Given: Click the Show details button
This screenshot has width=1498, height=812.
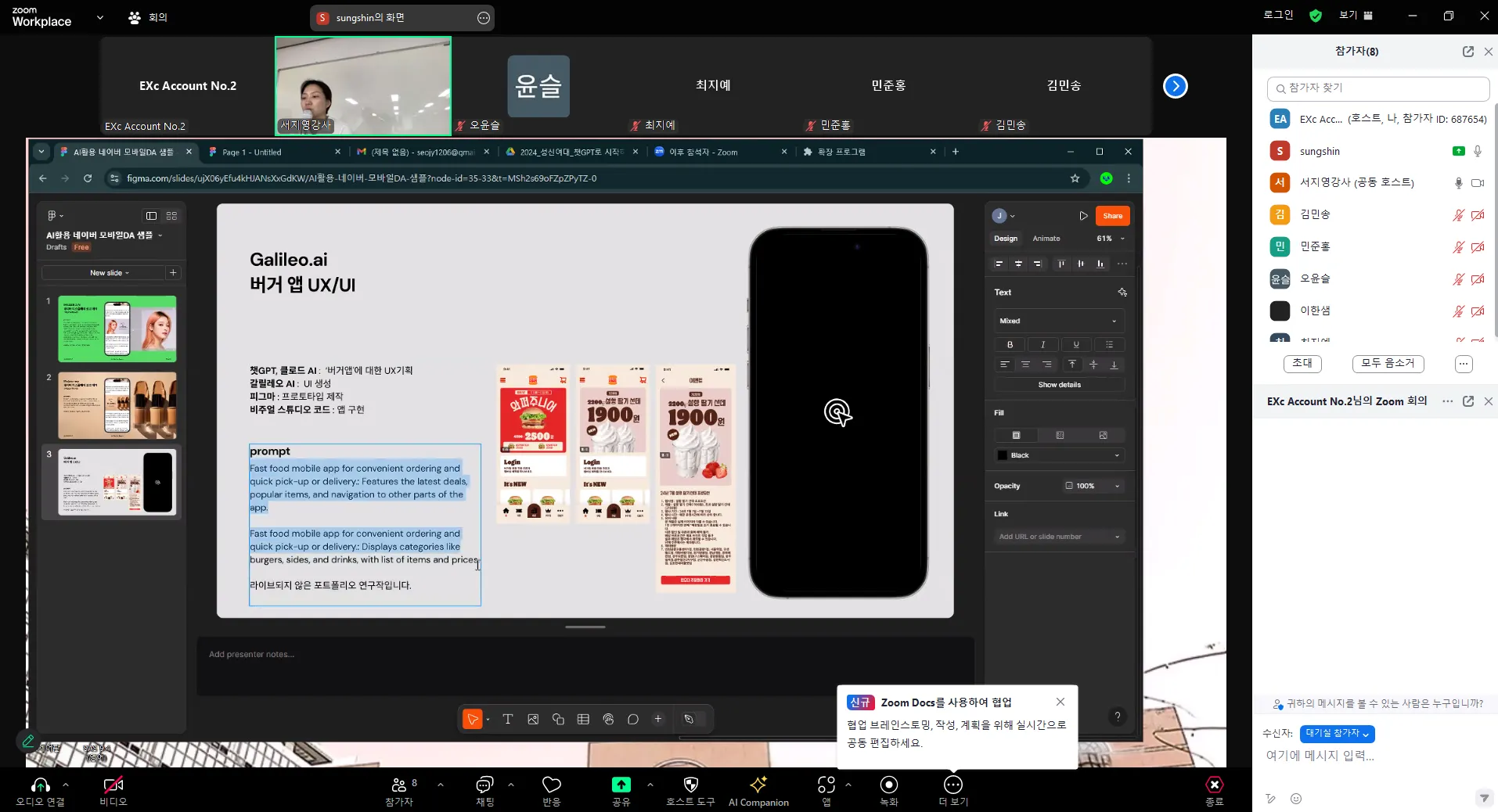Looking at the screenshot, I should click(x=1059, y=385).
